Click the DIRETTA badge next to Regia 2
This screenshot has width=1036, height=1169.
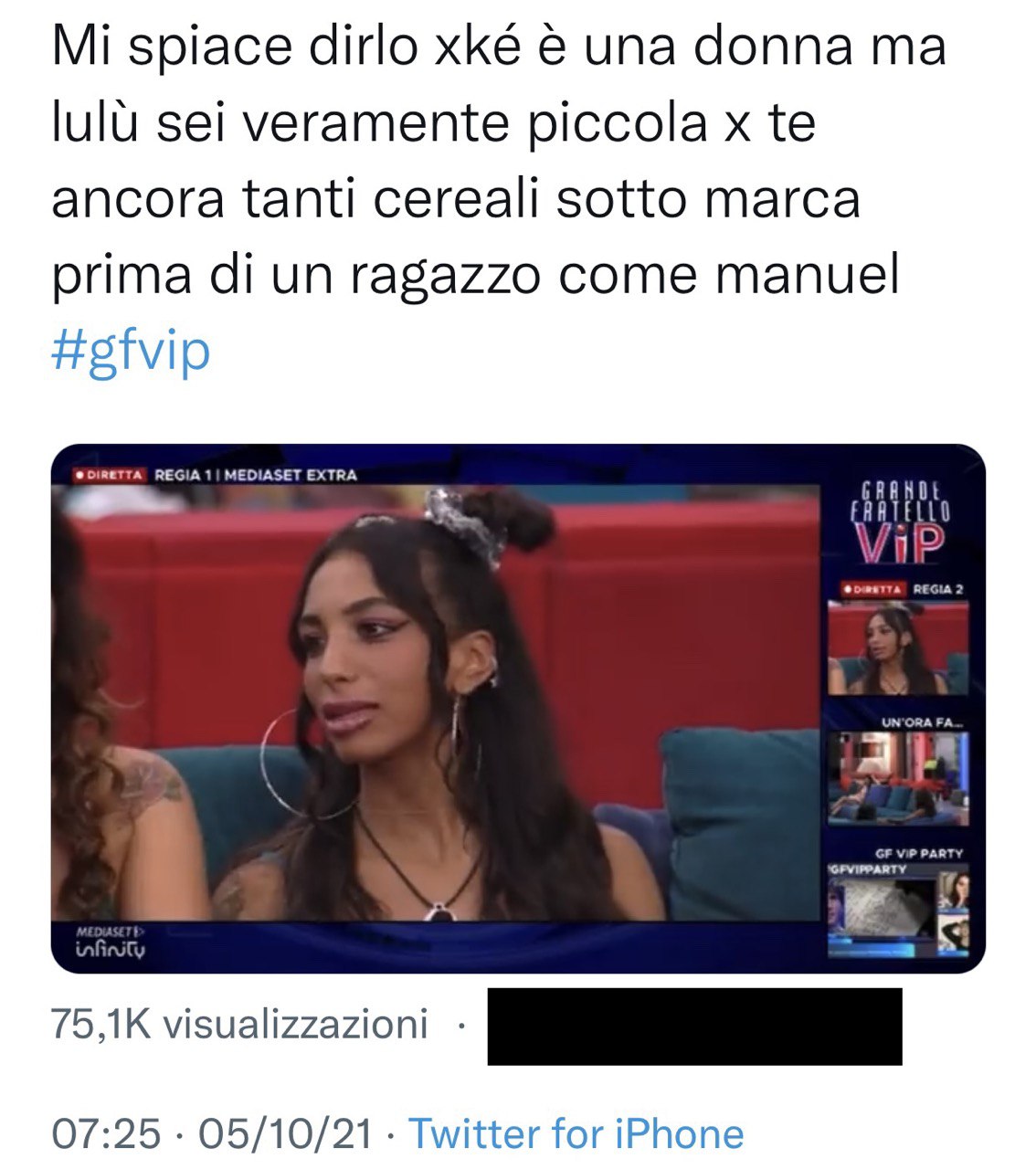click(872, 589)
